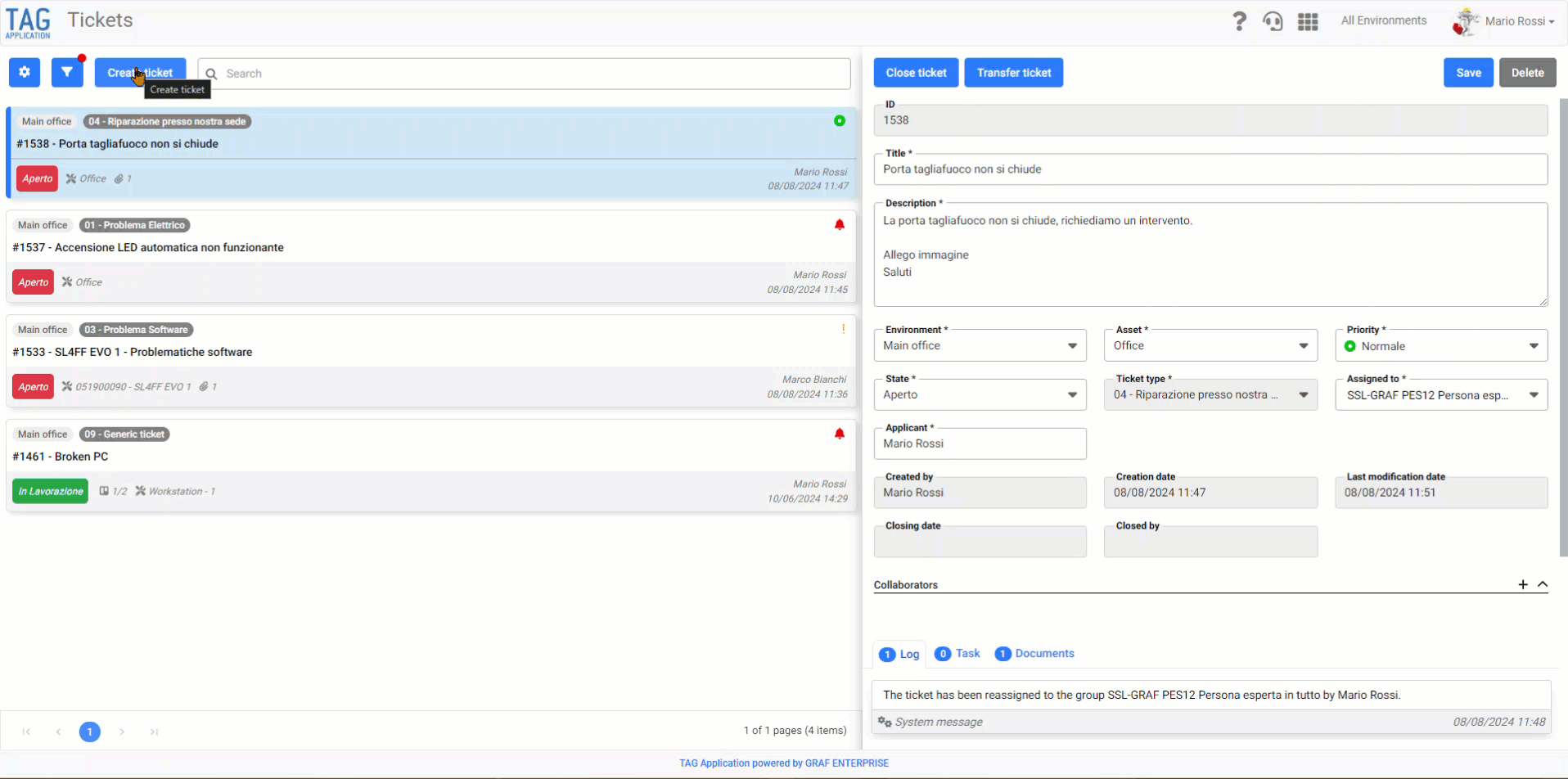The height and width of the screenshot is (779, 1568).
Task: Click the Close ticket button
Action: point(916,73)
